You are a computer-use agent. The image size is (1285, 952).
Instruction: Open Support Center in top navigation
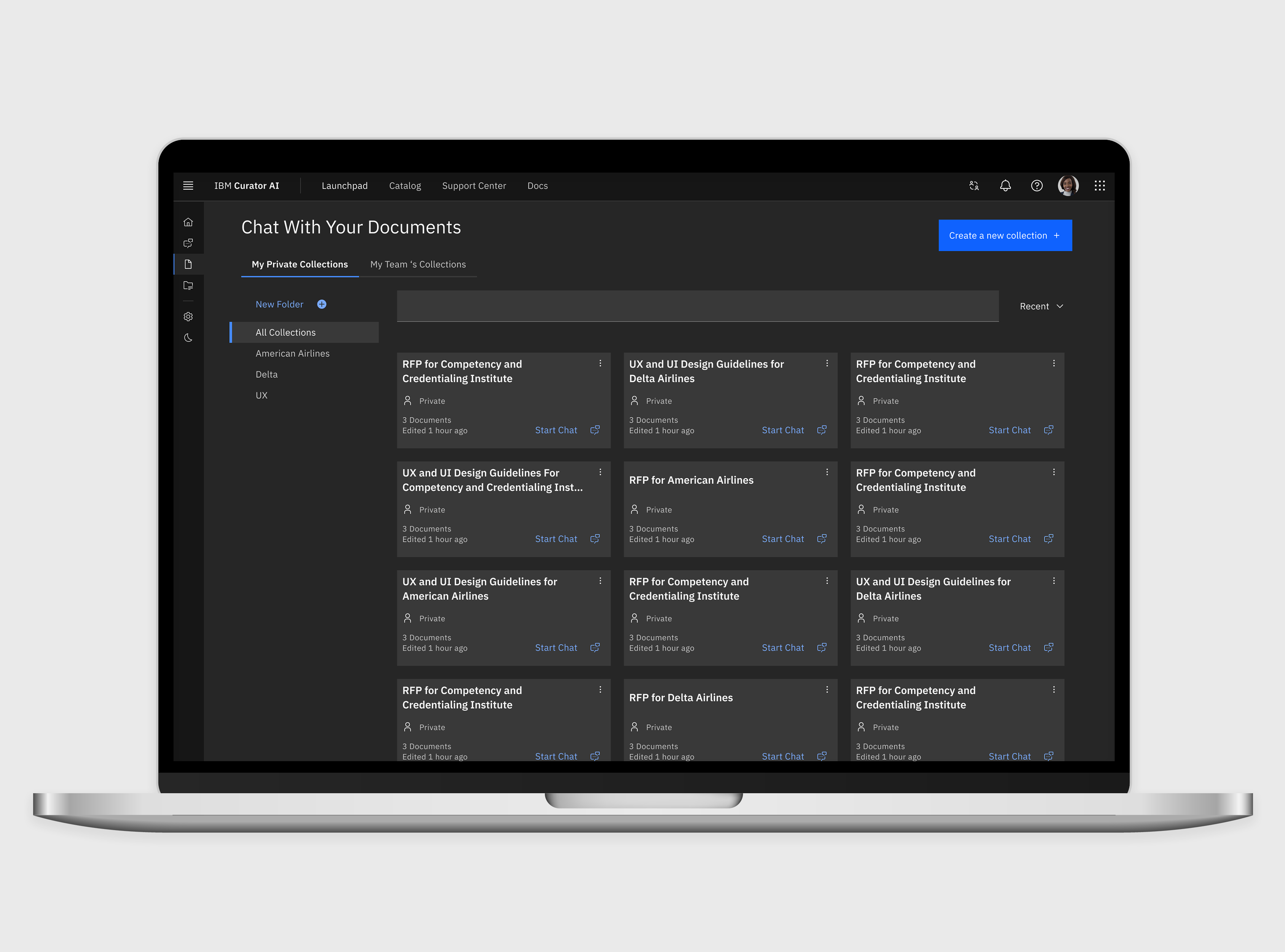click(474, 185)
